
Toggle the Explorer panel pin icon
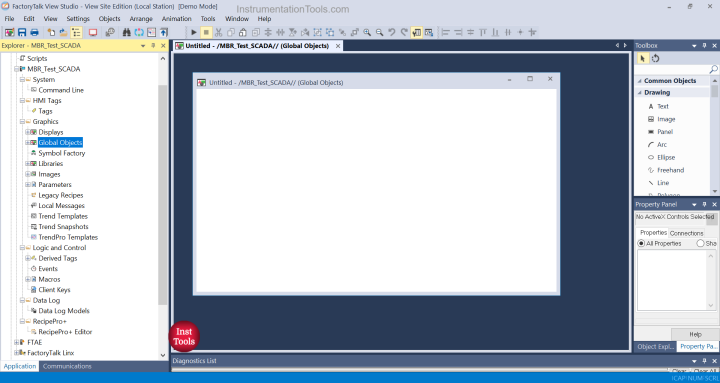tap(153, 45)
